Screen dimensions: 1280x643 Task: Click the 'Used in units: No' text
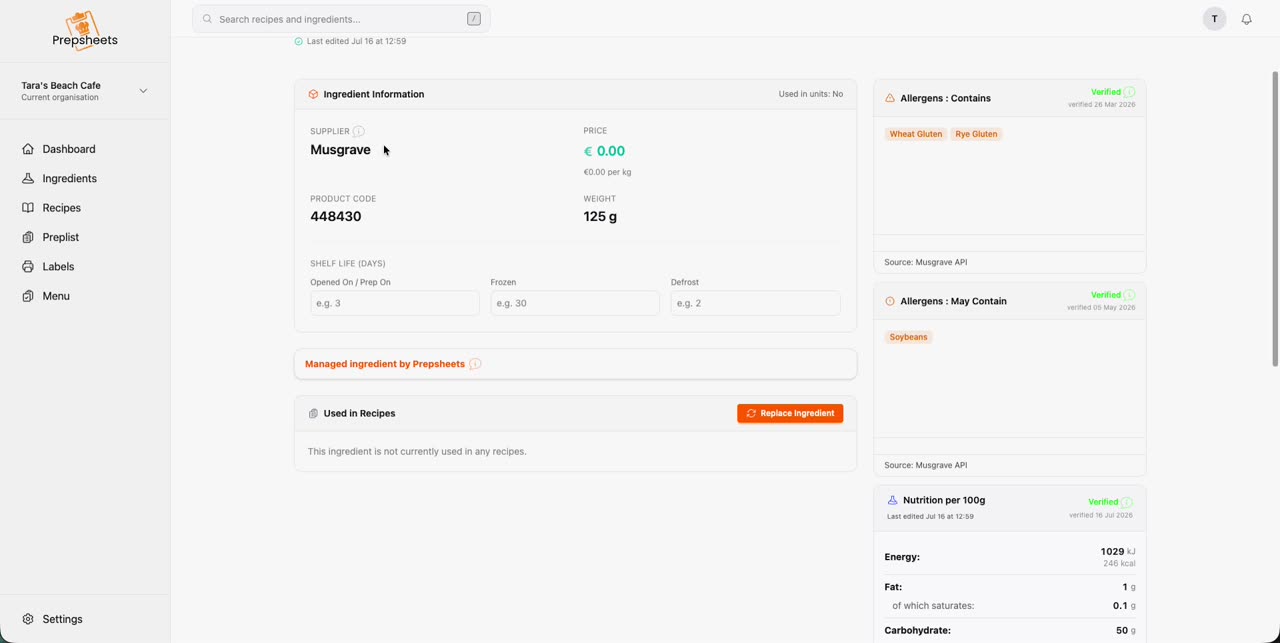[811, 94]
